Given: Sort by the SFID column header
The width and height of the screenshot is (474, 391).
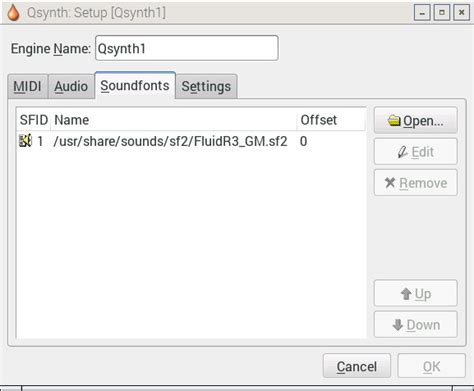Looking at the screenshot, I should (34, 120).
